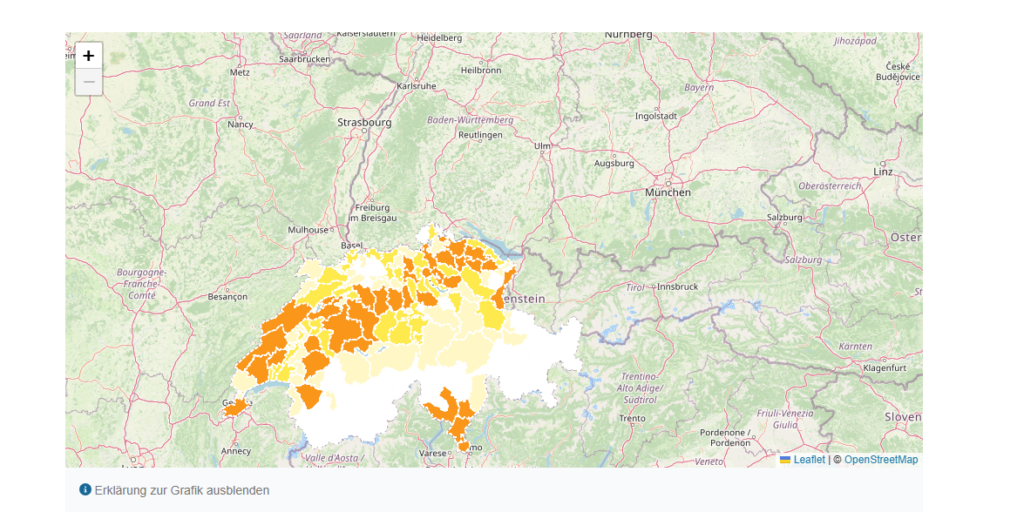Screen dimensions: 1024x512
Task: Zoom in on the map
Action: click(89, 56)
